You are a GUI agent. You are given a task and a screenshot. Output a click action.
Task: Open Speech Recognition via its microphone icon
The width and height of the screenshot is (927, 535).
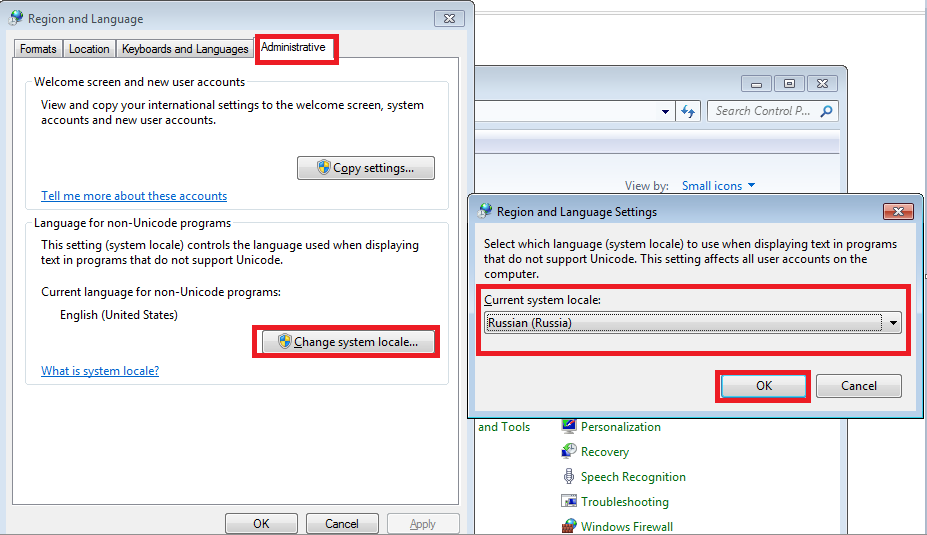point(569,477)
